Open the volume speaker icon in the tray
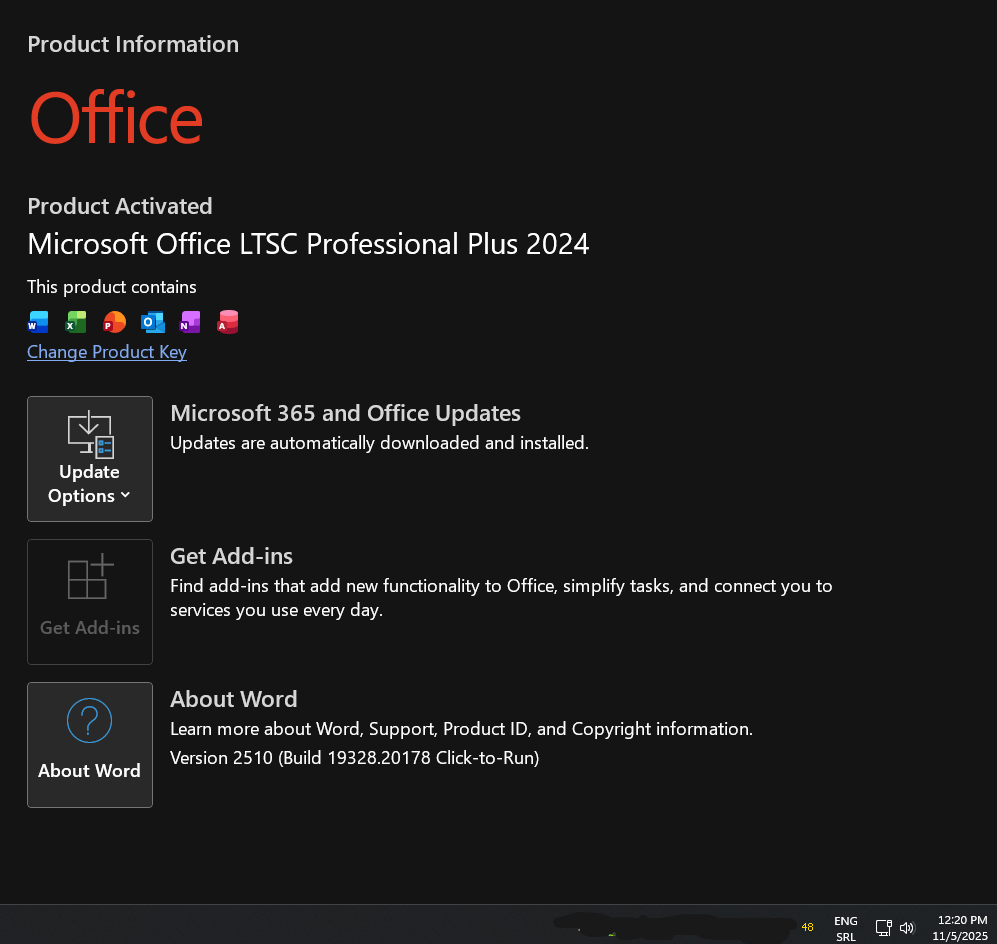 tap(907, 927)
